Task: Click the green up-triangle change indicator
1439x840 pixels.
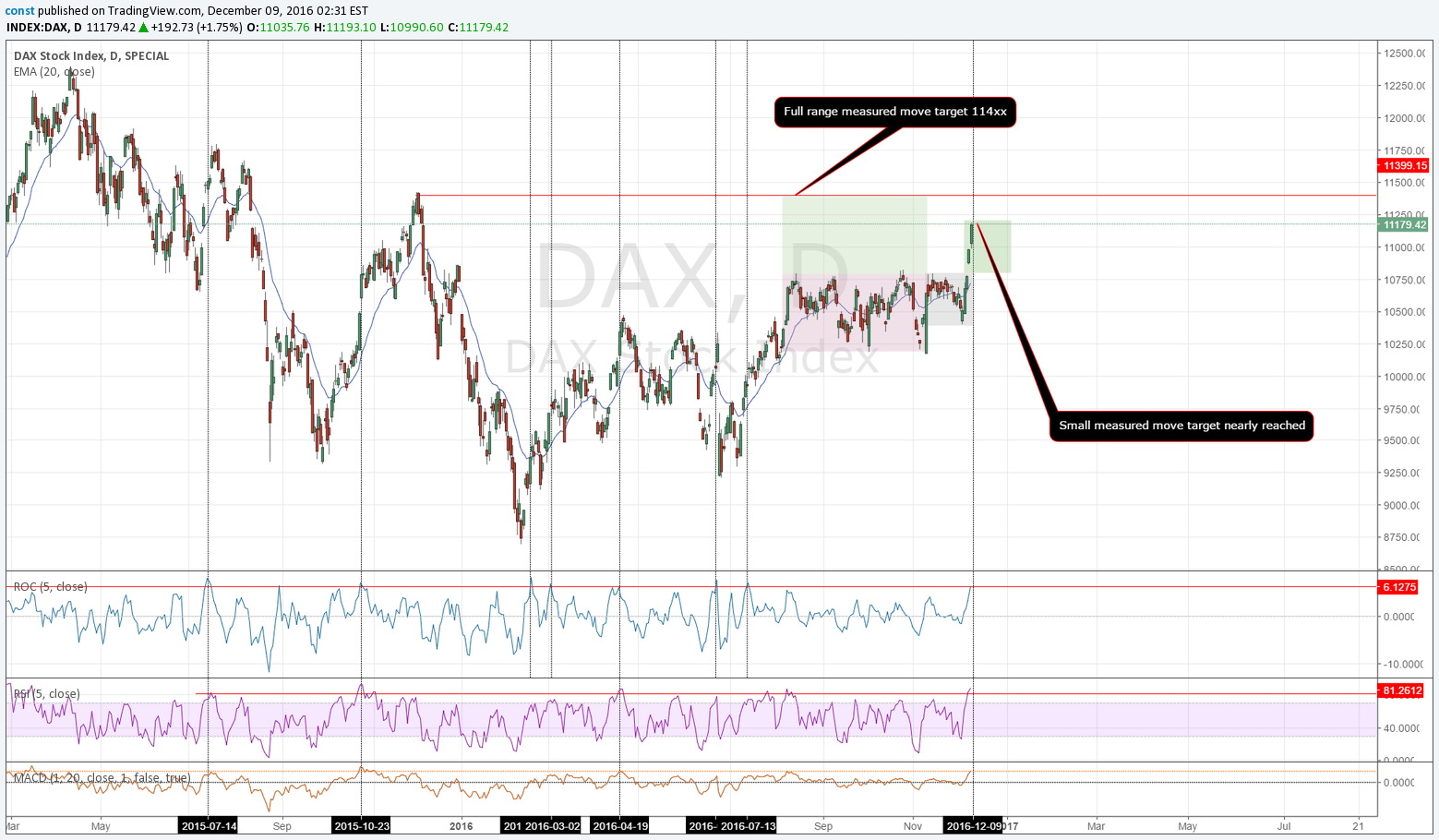Action: (142, 28)
